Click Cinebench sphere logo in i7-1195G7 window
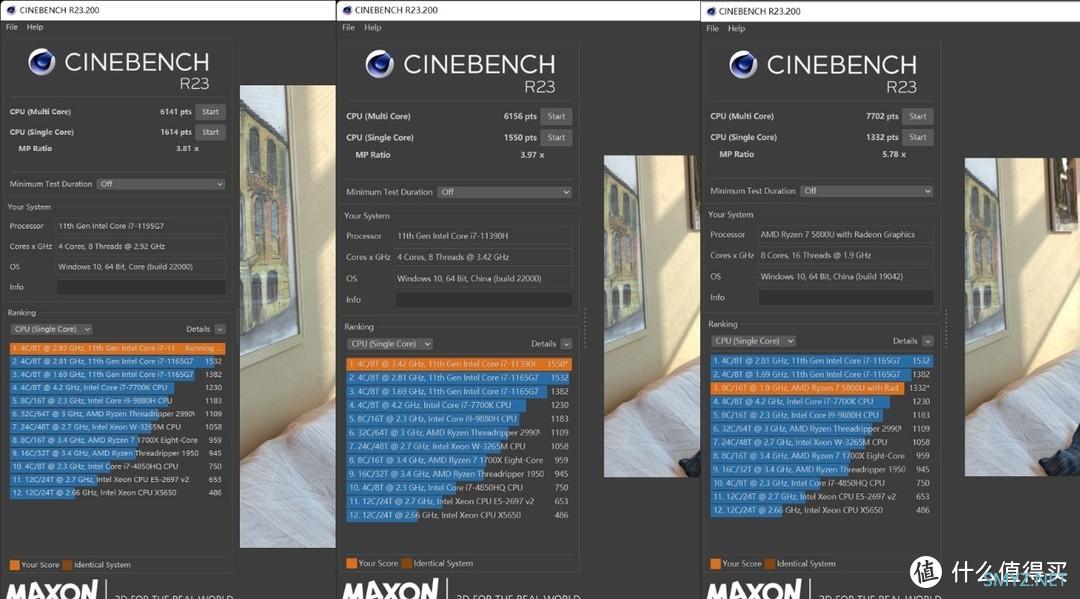Screen dimensions: 1080x599 pyautogui.click(x=41, y=63)
